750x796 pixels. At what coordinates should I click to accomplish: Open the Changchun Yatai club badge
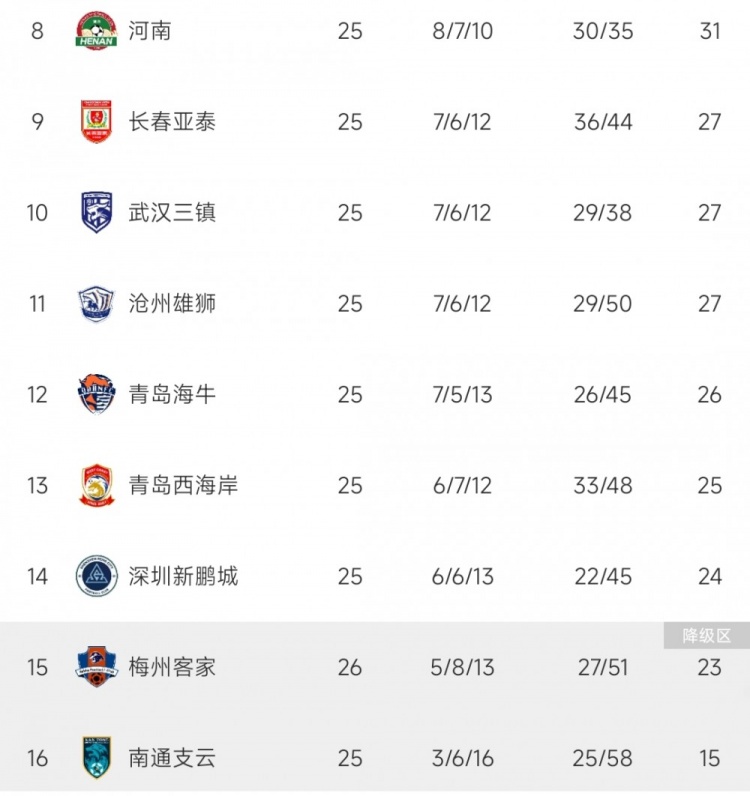coord(97,122)
